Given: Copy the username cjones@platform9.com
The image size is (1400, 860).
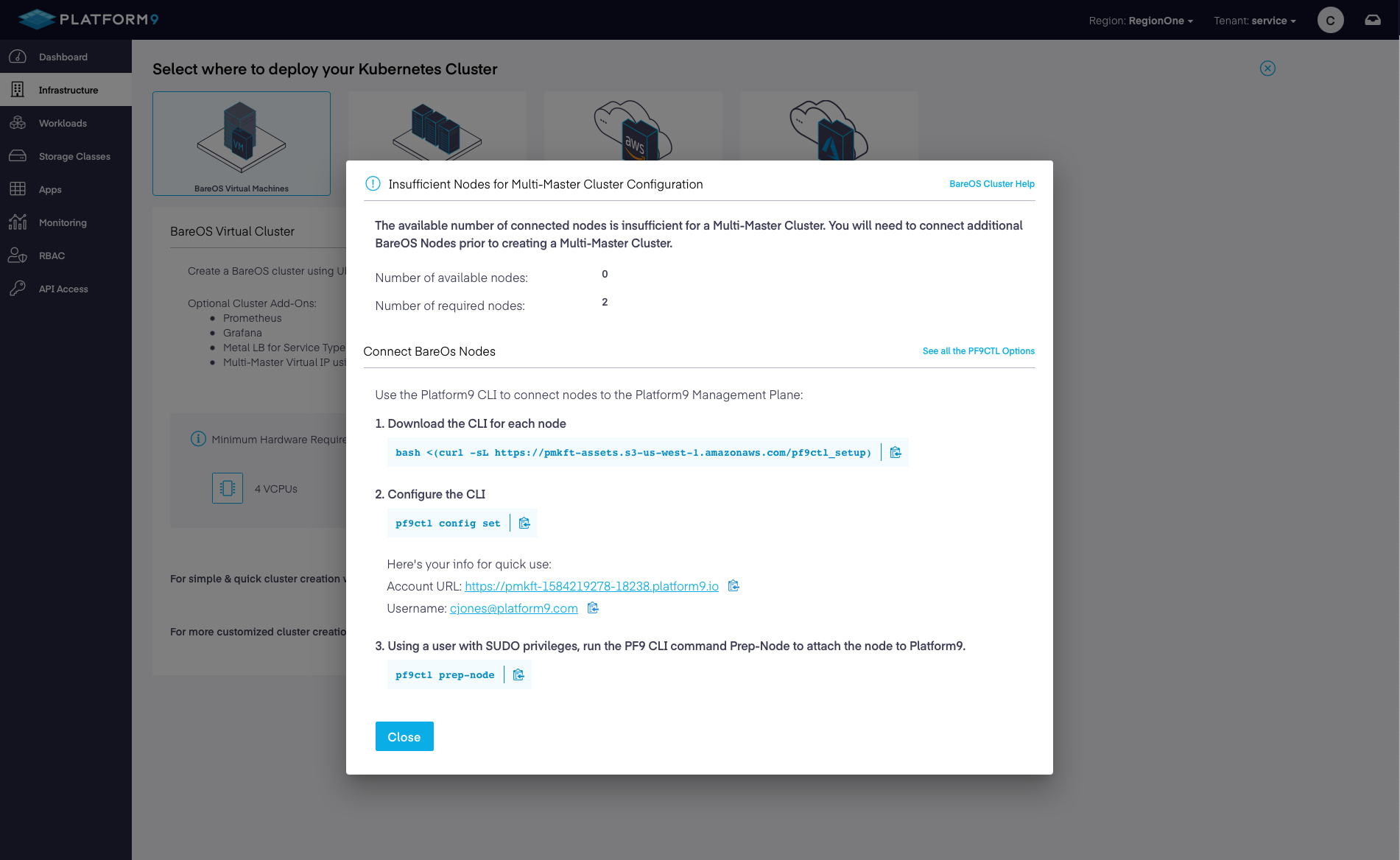Looking at the screenshot, I should [594, 608].
